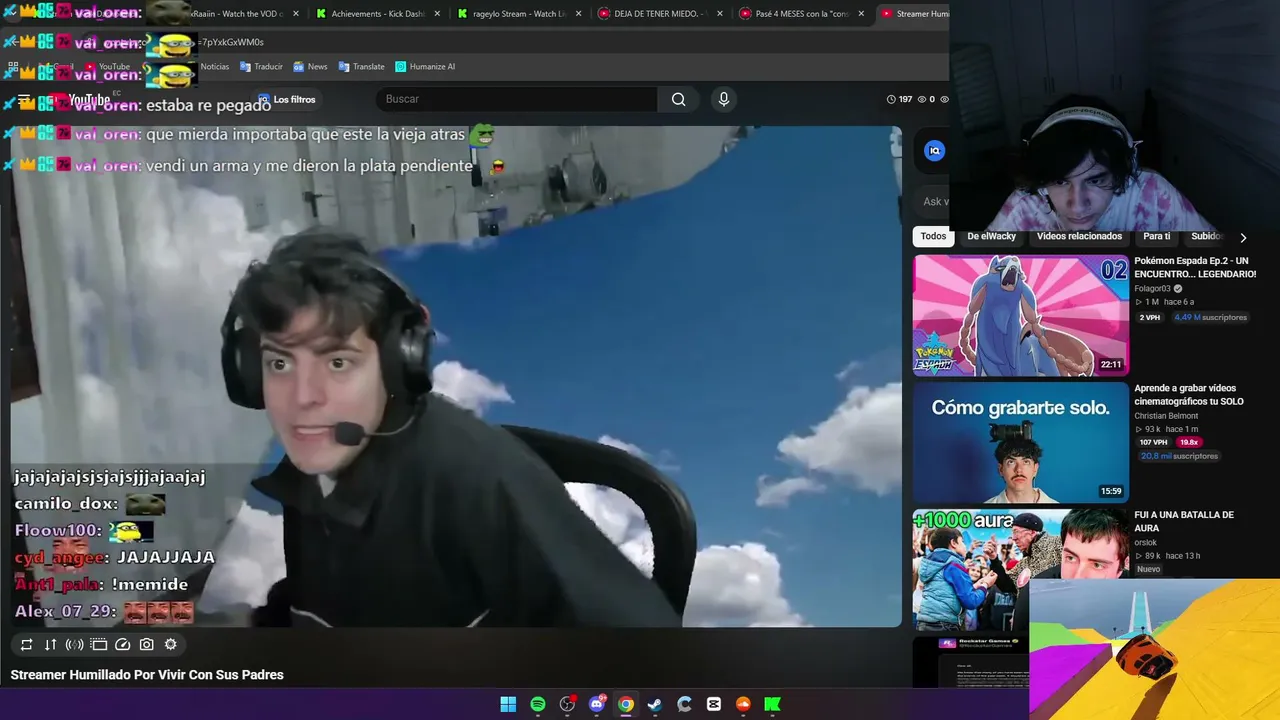The width and height of the screenshot is (1280, 720).
Task: Open the Pokémon Espada Ep.2 video thumbnail
Action: click(1021, 315)
